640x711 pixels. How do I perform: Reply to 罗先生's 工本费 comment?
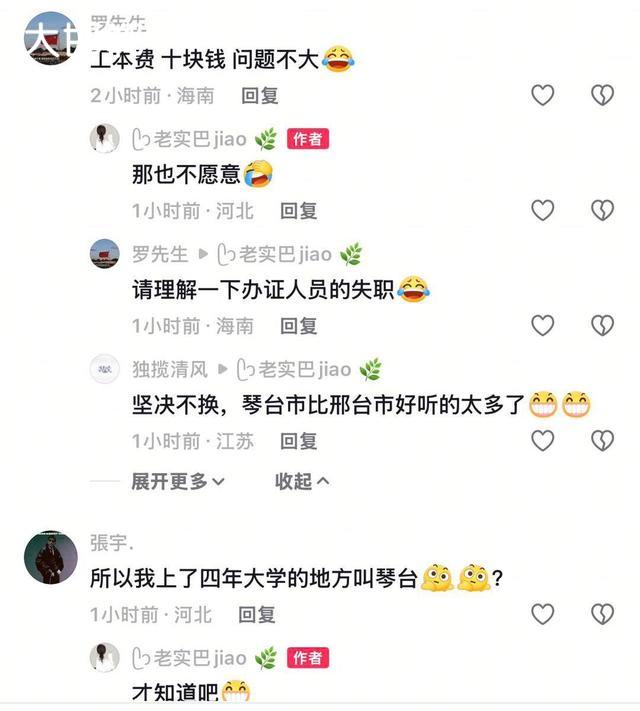[x=259, y=96]
